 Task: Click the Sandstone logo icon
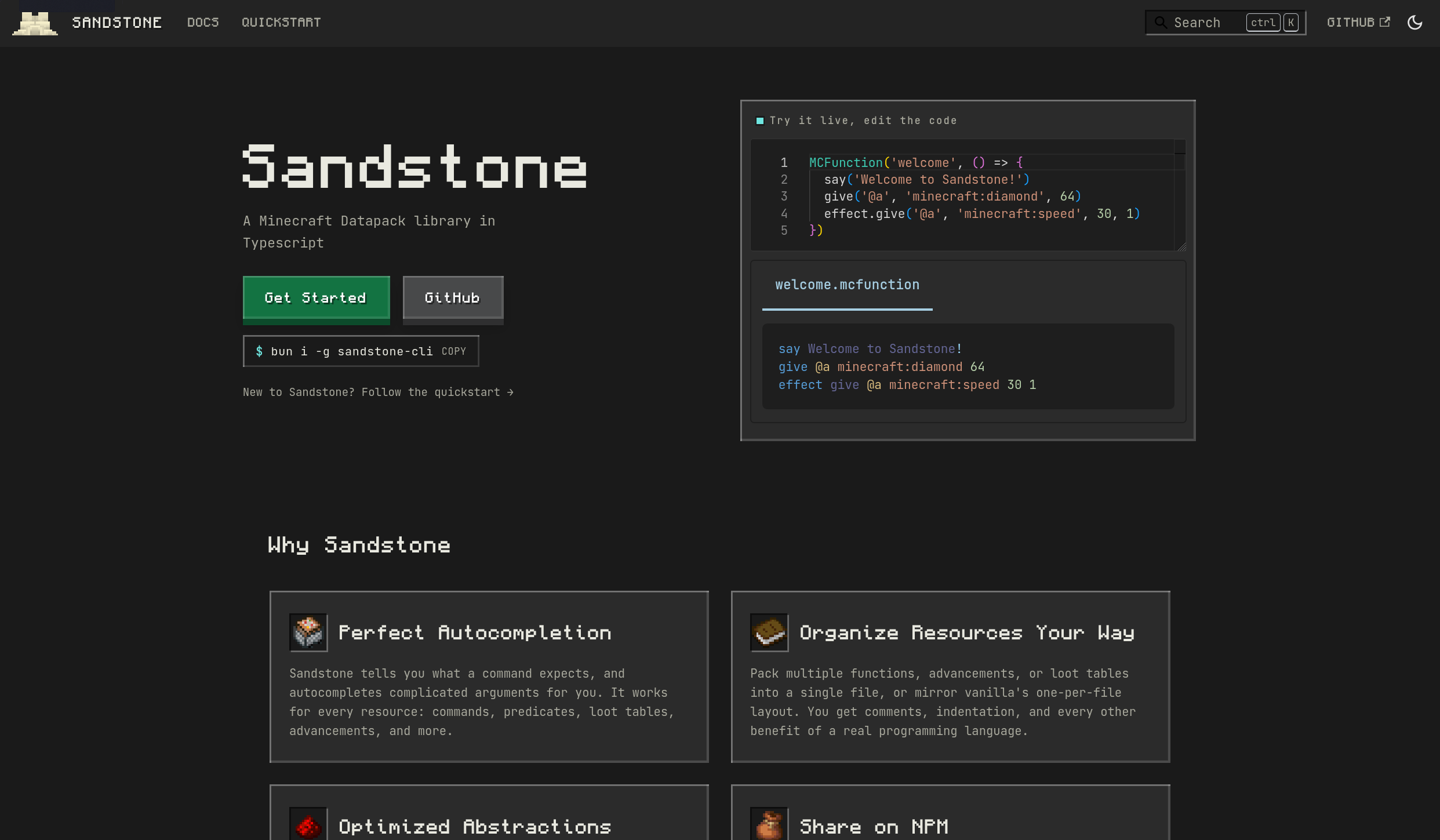pyautogui.click(x=35, y=23)
